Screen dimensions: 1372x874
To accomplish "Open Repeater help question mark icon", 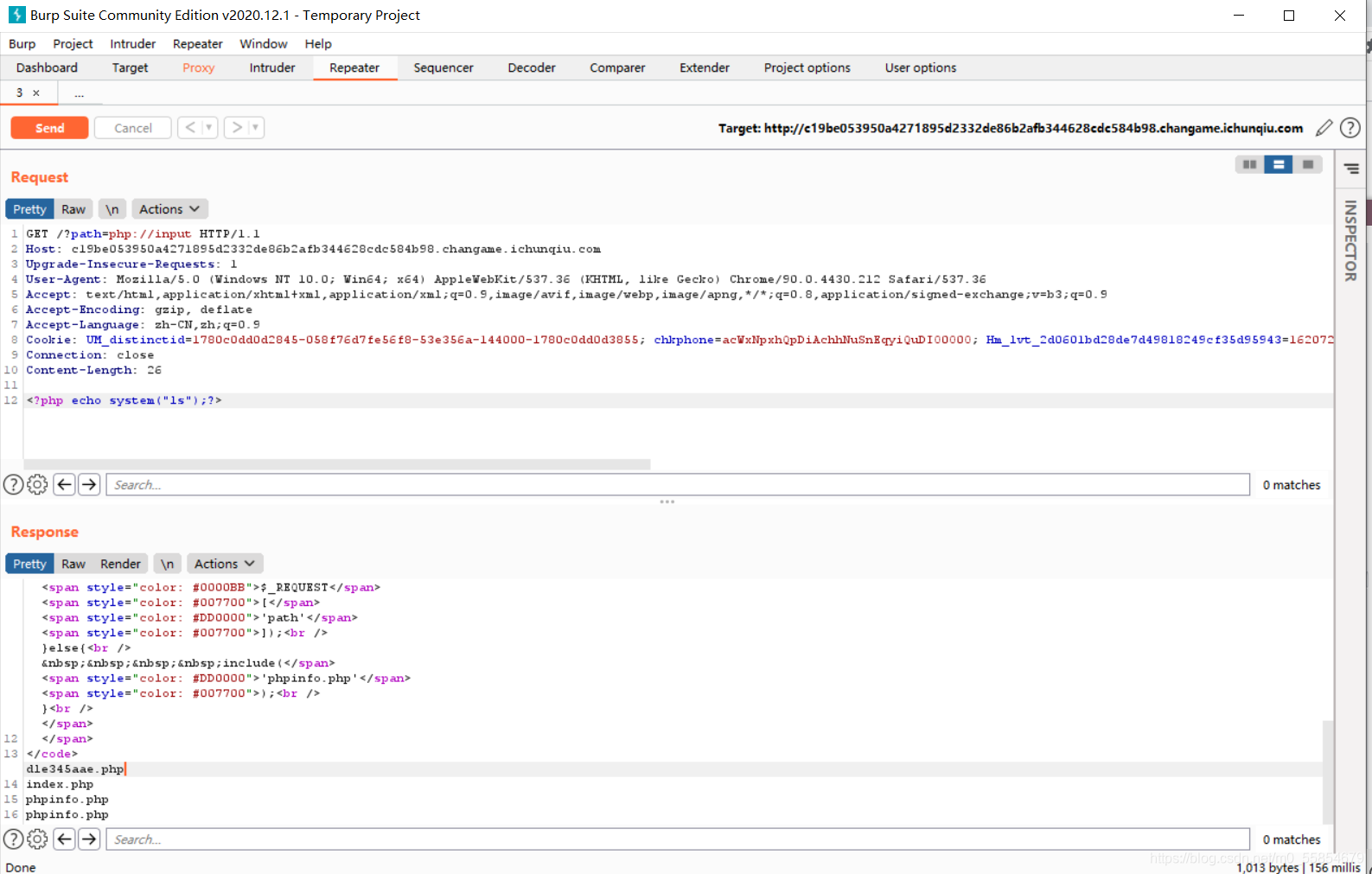I will [x=1350, y=128].
